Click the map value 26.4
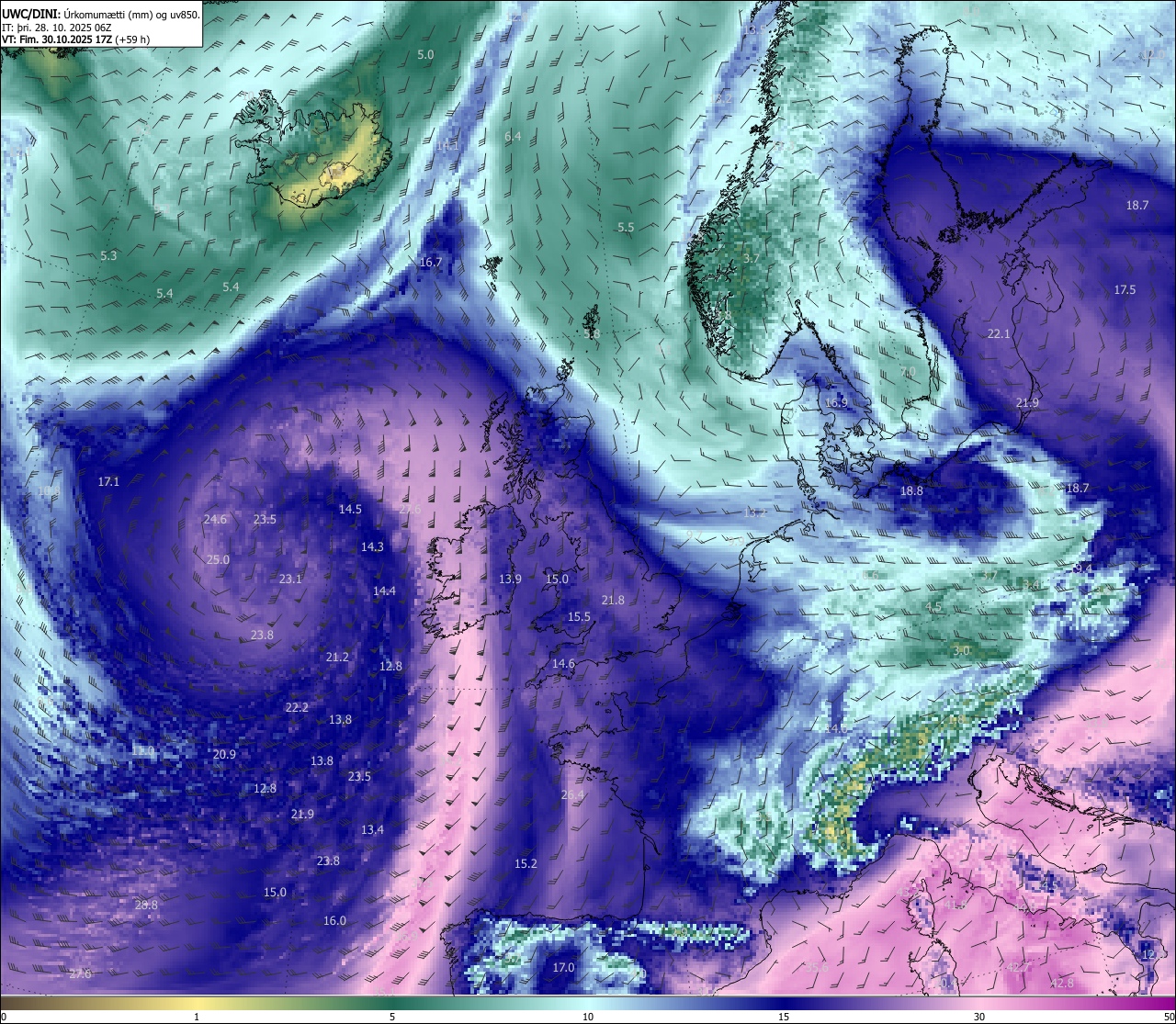The height and width of the screenshot is (1024, 1176). click(x=572, y=795)
